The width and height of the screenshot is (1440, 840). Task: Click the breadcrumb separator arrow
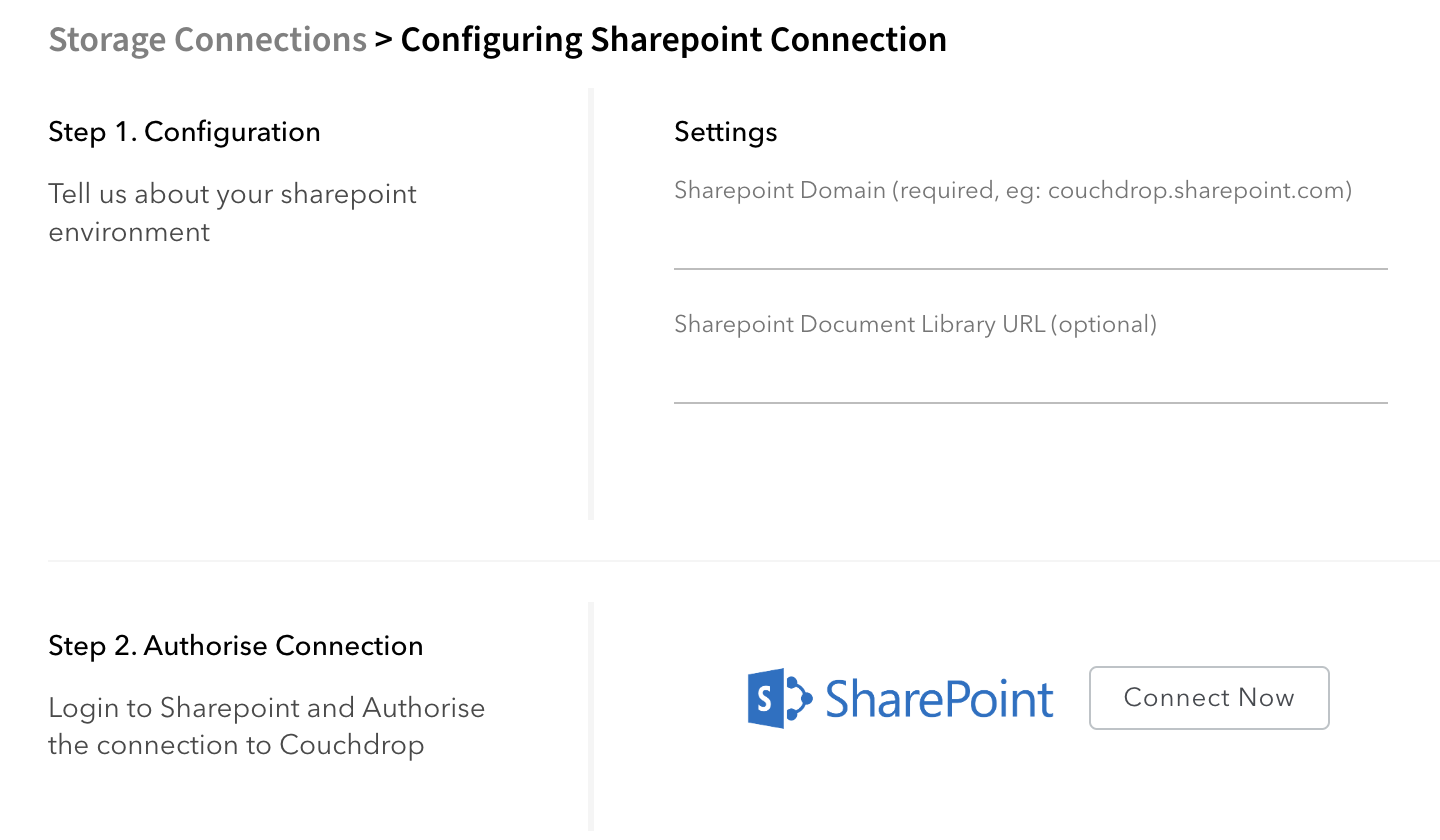[383, 39]
